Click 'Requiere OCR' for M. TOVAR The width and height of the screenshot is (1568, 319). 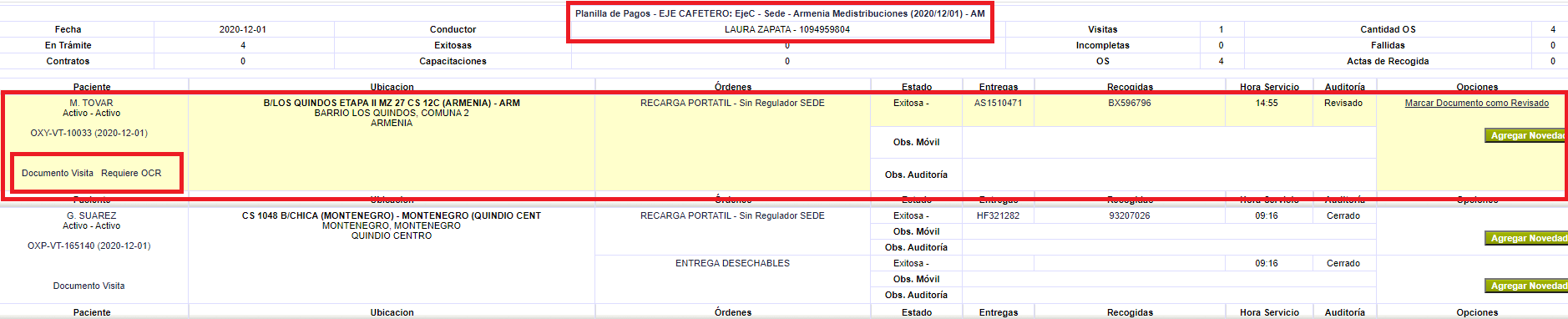[131, 173]
